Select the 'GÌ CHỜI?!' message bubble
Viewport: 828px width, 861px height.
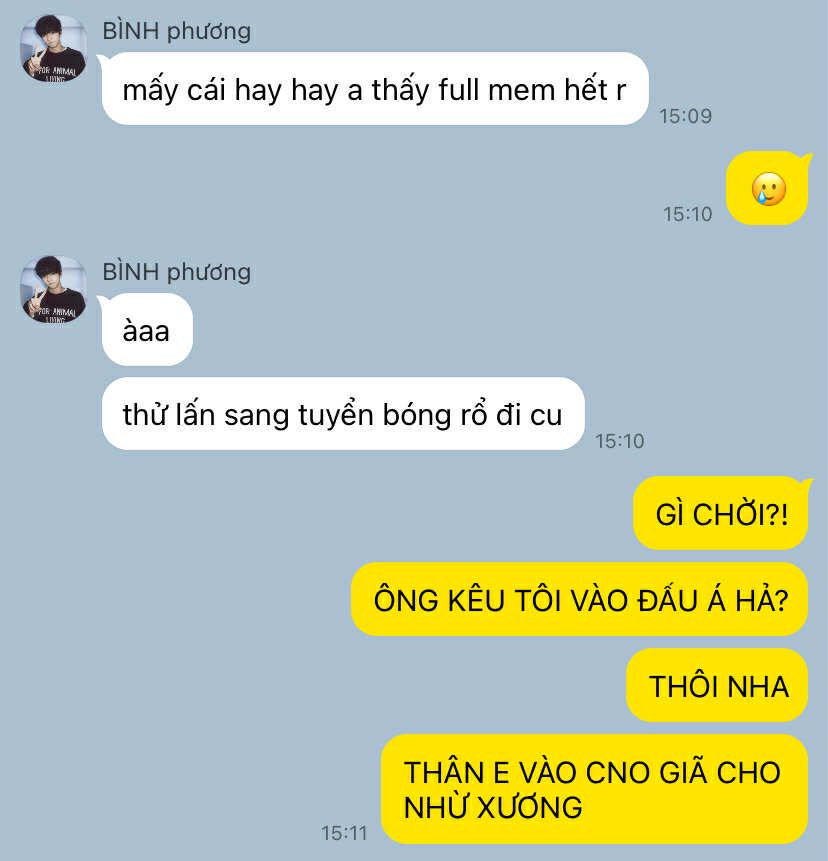pyautogui.click(x=721, y=513)
